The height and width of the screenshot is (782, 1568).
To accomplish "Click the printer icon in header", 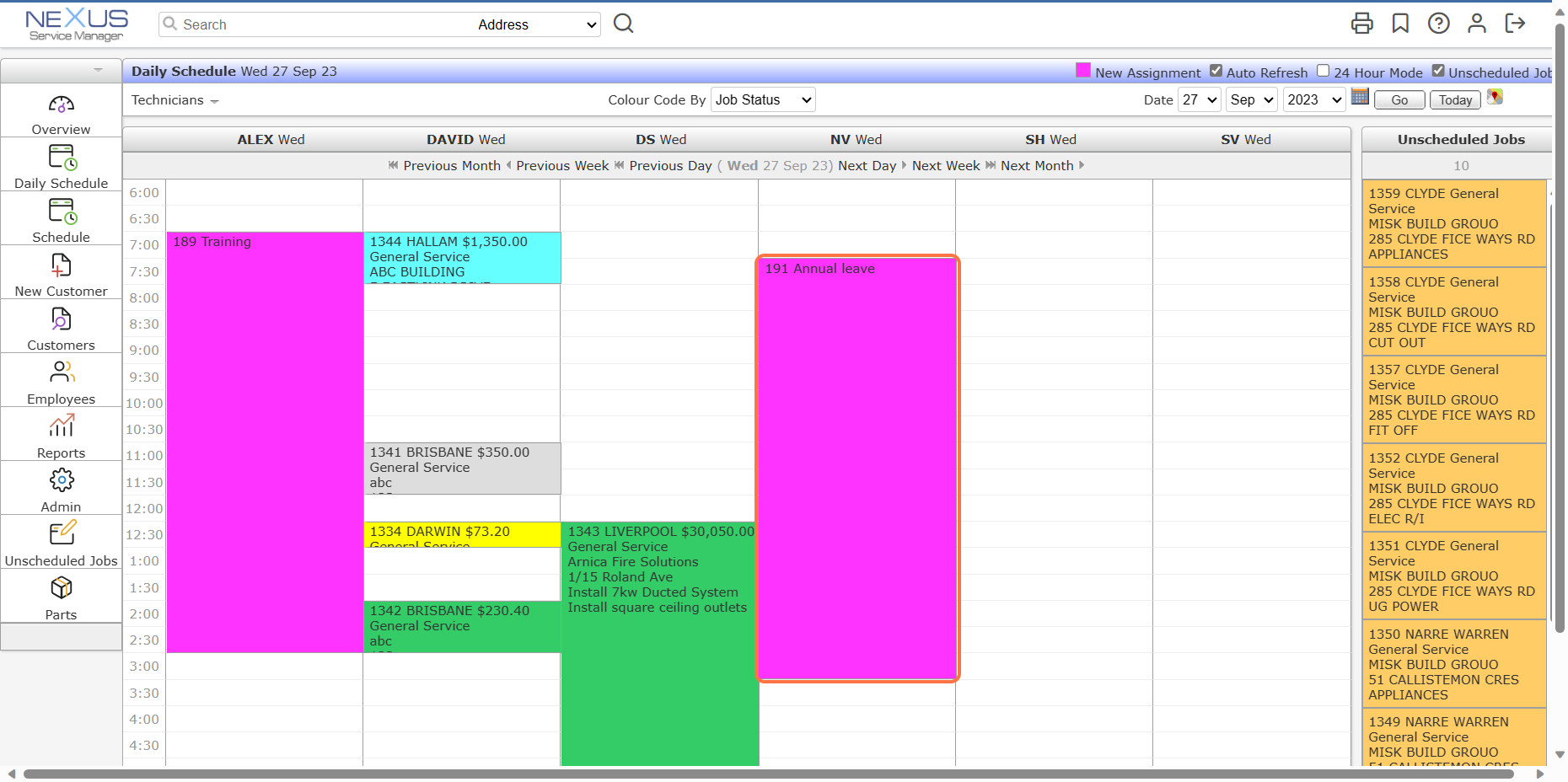I will [1361, 24].
